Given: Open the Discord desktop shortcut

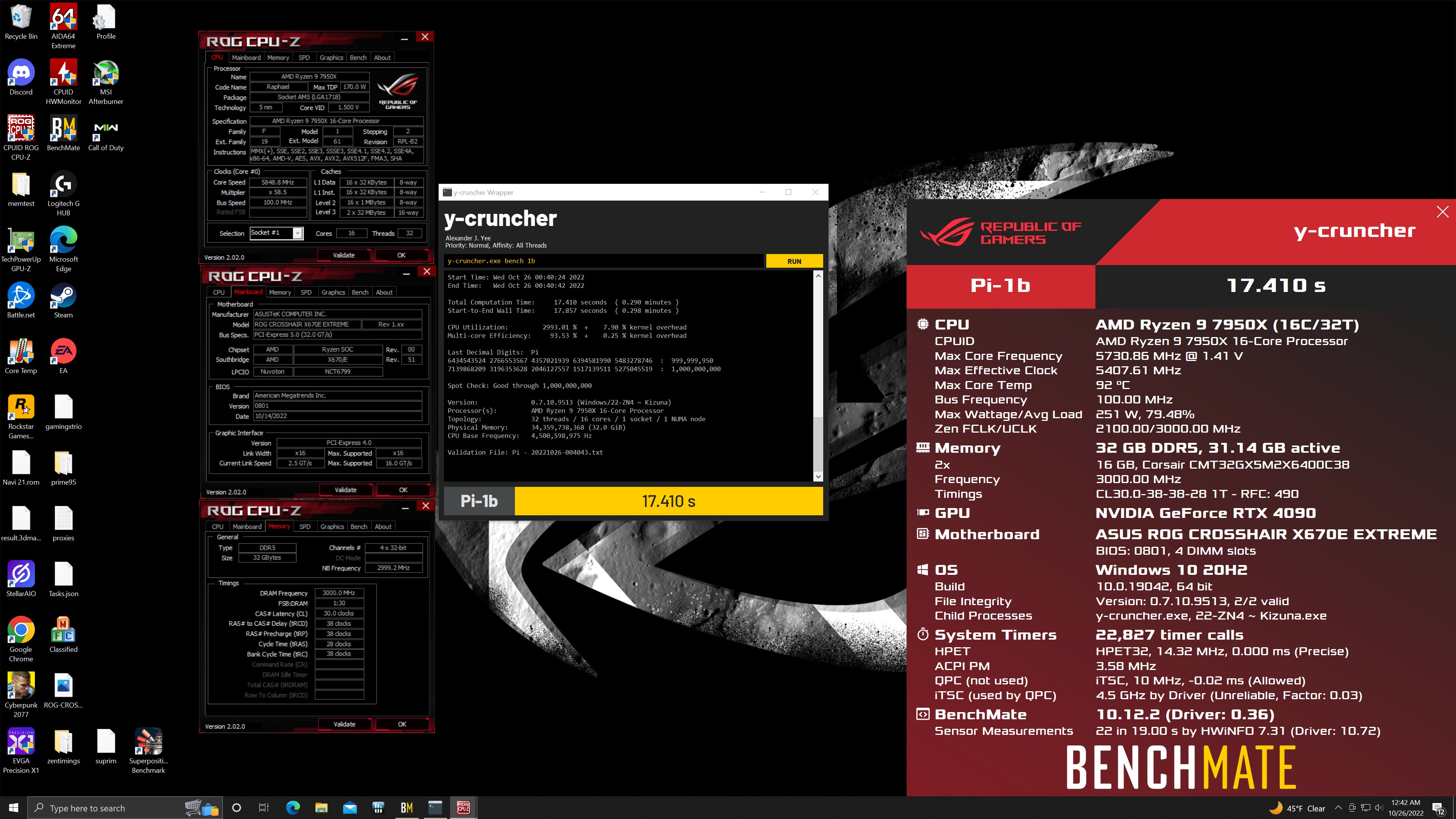Looking at the screenshot, I should click(x=21, y=78).
